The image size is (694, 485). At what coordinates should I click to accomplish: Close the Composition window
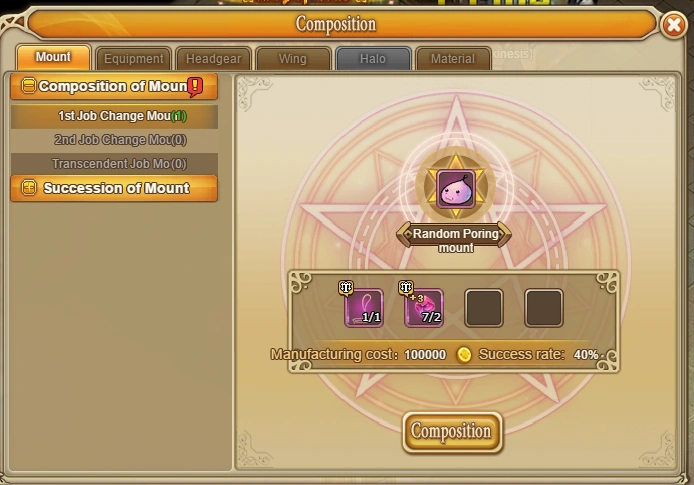coord(673,25)
